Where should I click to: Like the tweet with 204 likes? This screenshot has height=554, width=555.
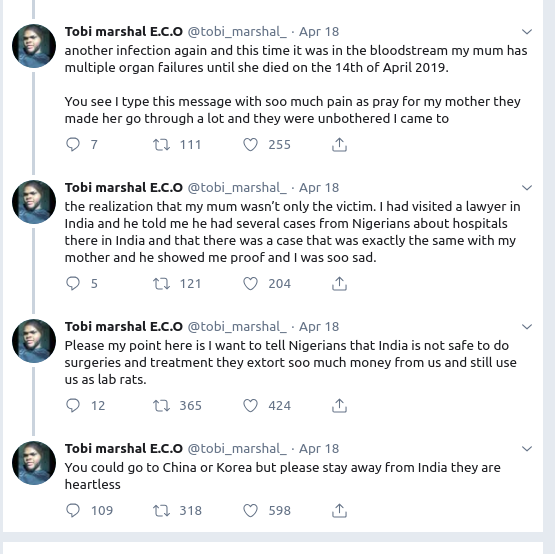click(x=250, y=284)
